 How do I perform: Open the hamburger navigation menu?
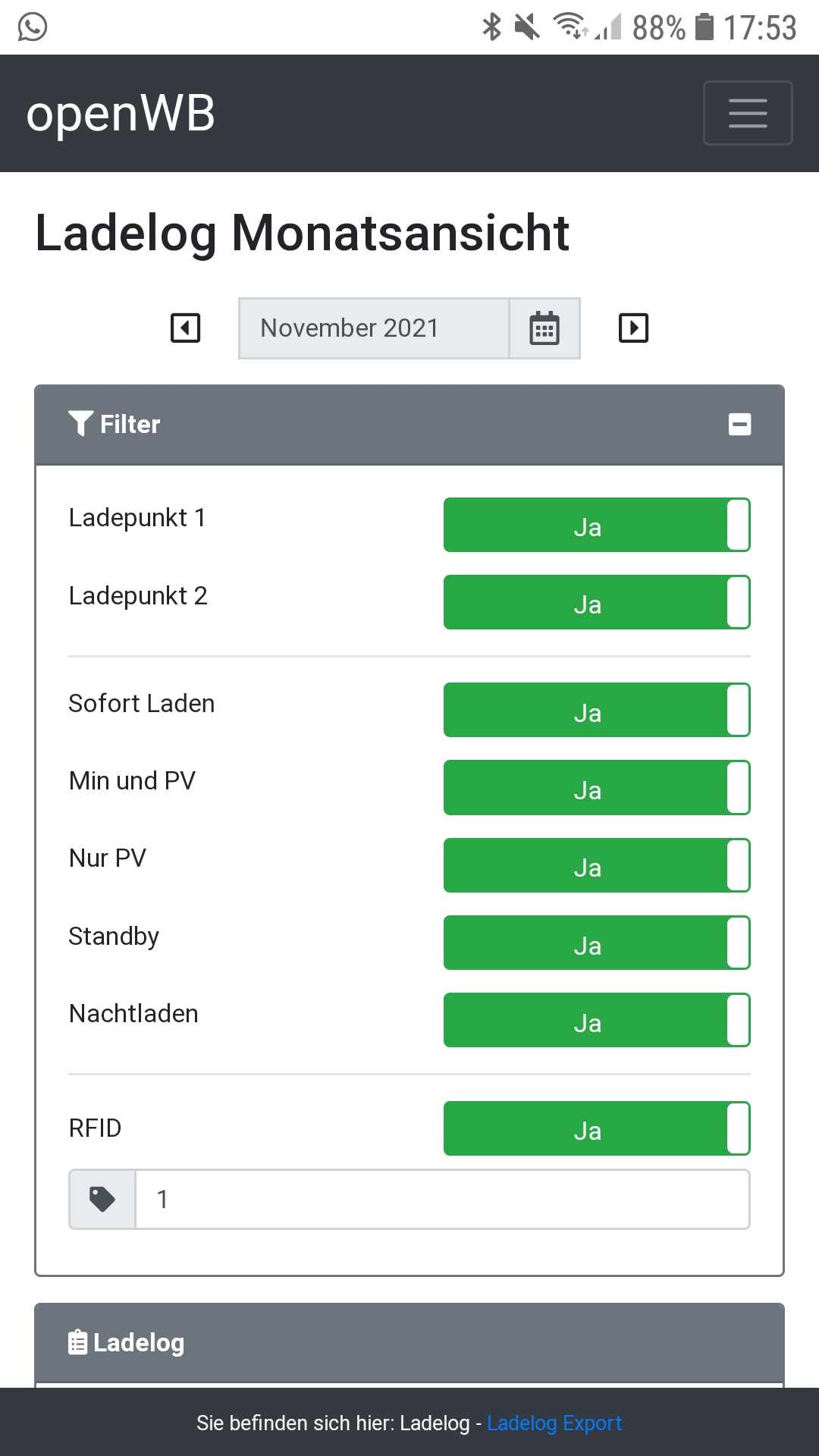tap(748, 113)
